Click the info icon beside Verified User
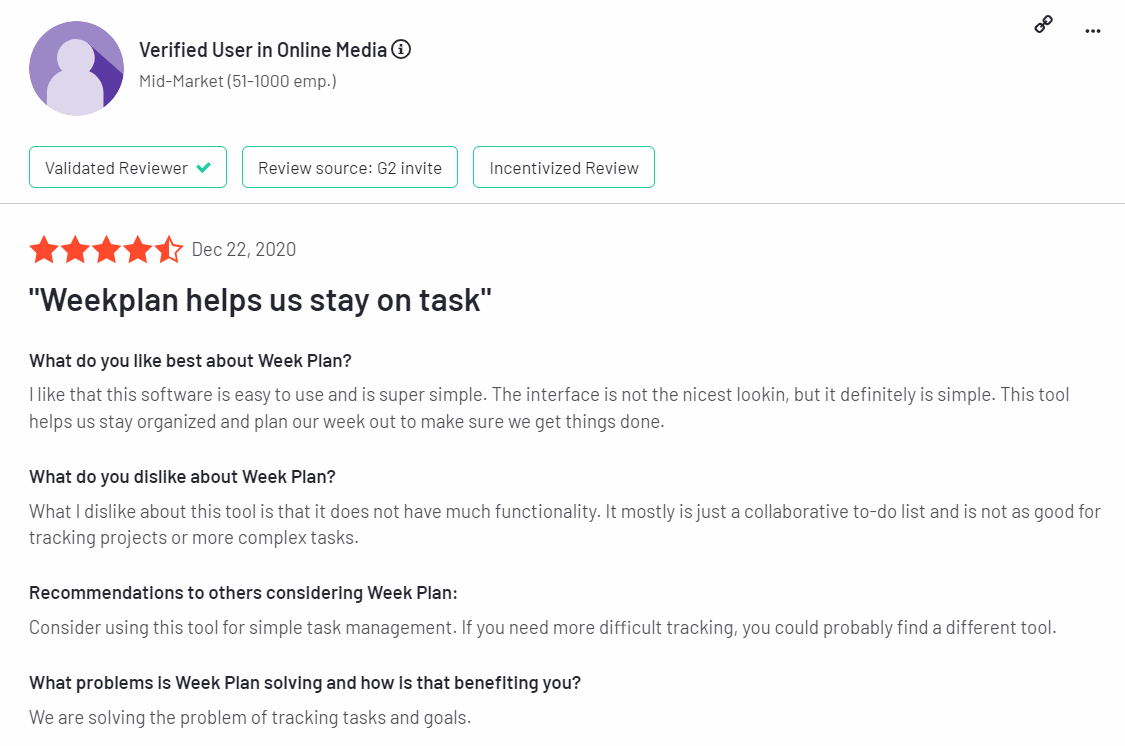 tap(401, 49)
